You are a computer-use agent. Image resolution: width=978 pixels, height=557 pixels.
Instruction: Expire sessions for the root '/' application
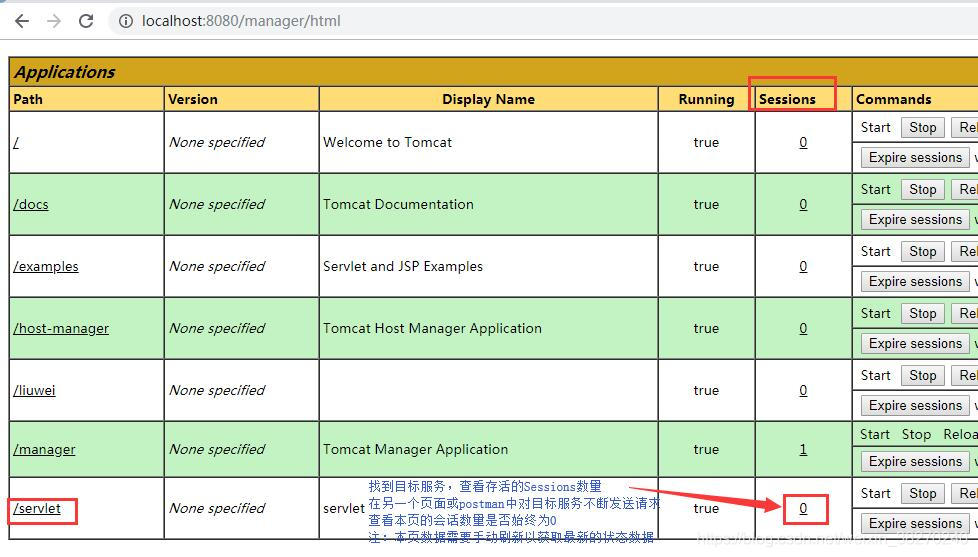coord(915,158)
